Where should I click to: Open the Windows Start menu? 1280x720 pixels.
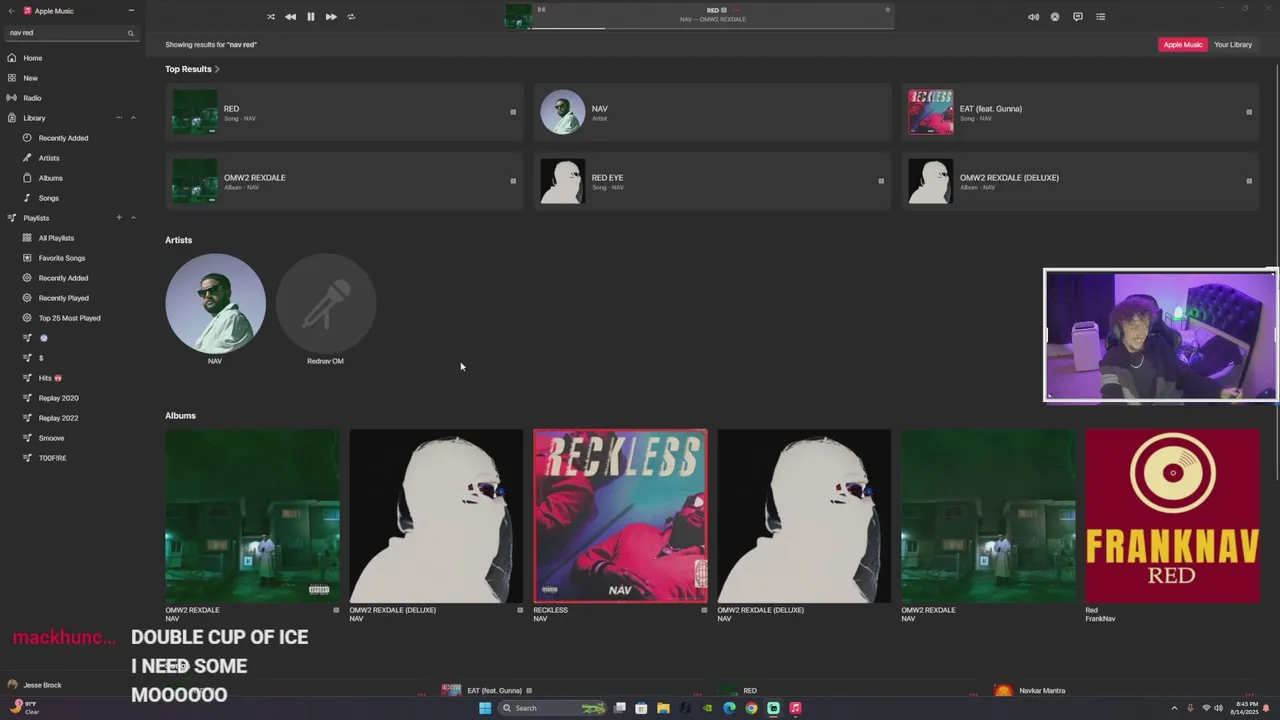[485, 708]
